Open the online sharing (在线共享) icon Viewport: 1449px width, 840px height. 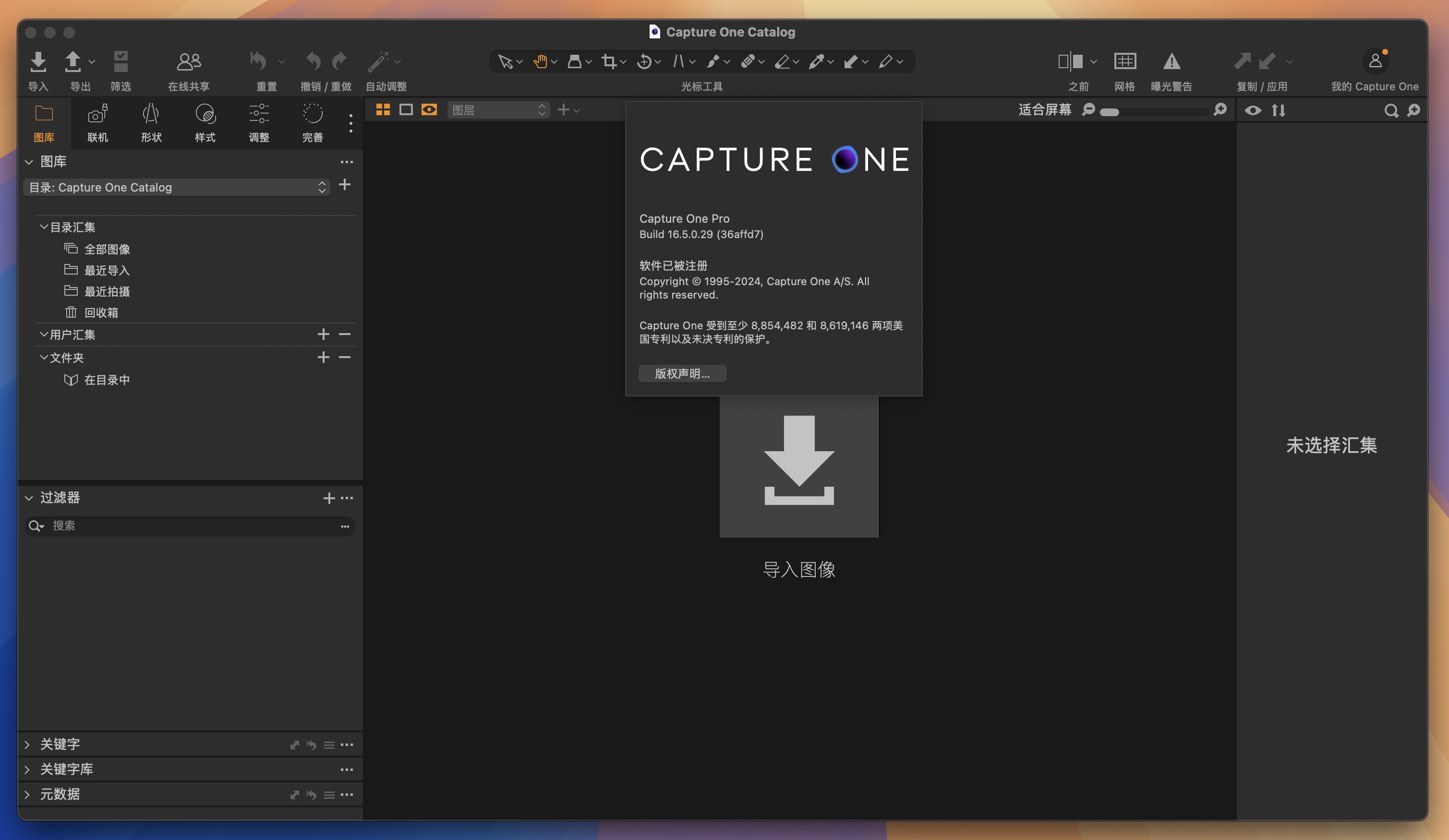[189, 61]
